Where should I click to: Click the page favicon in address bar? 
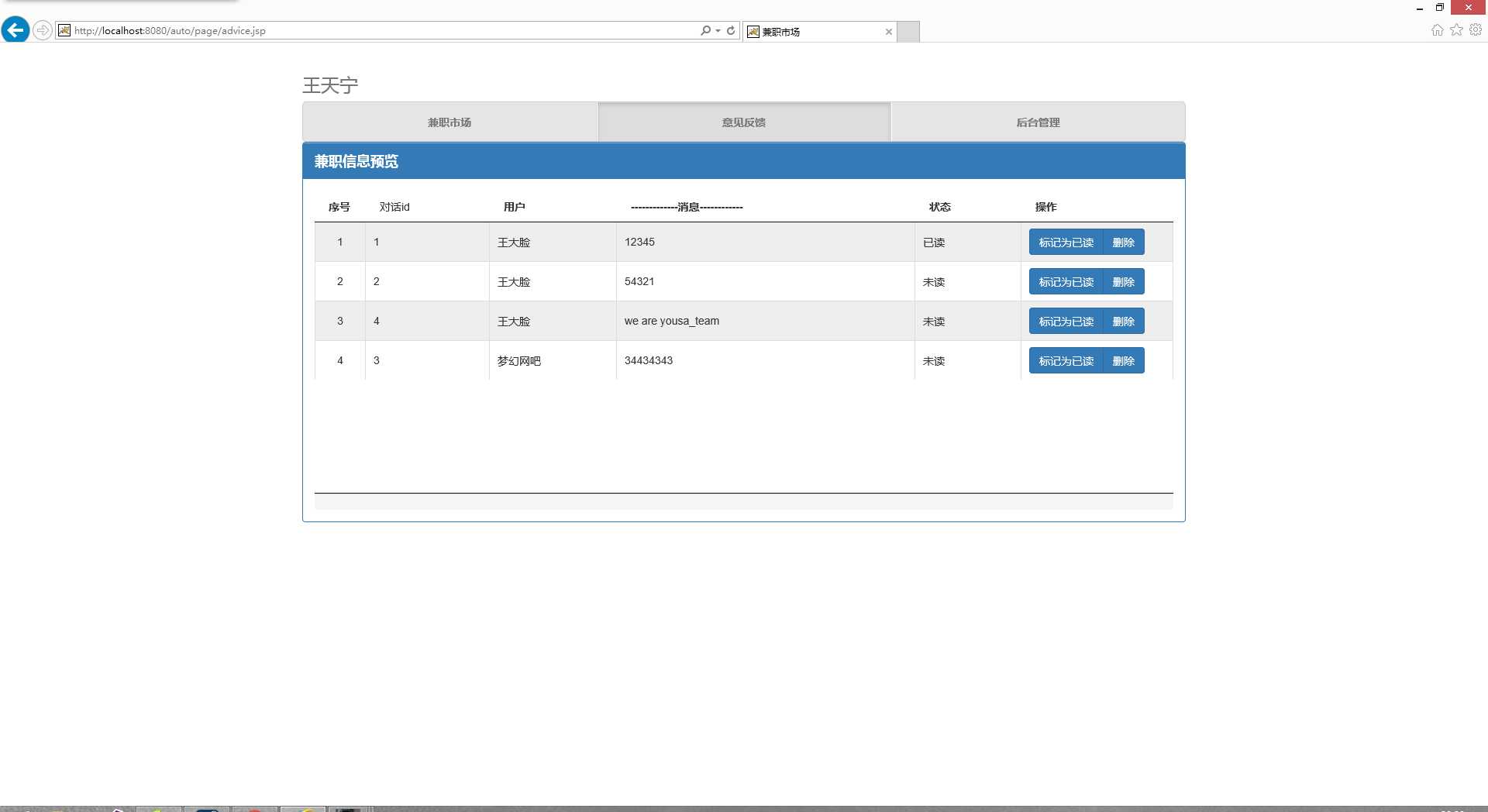(64, 31)
